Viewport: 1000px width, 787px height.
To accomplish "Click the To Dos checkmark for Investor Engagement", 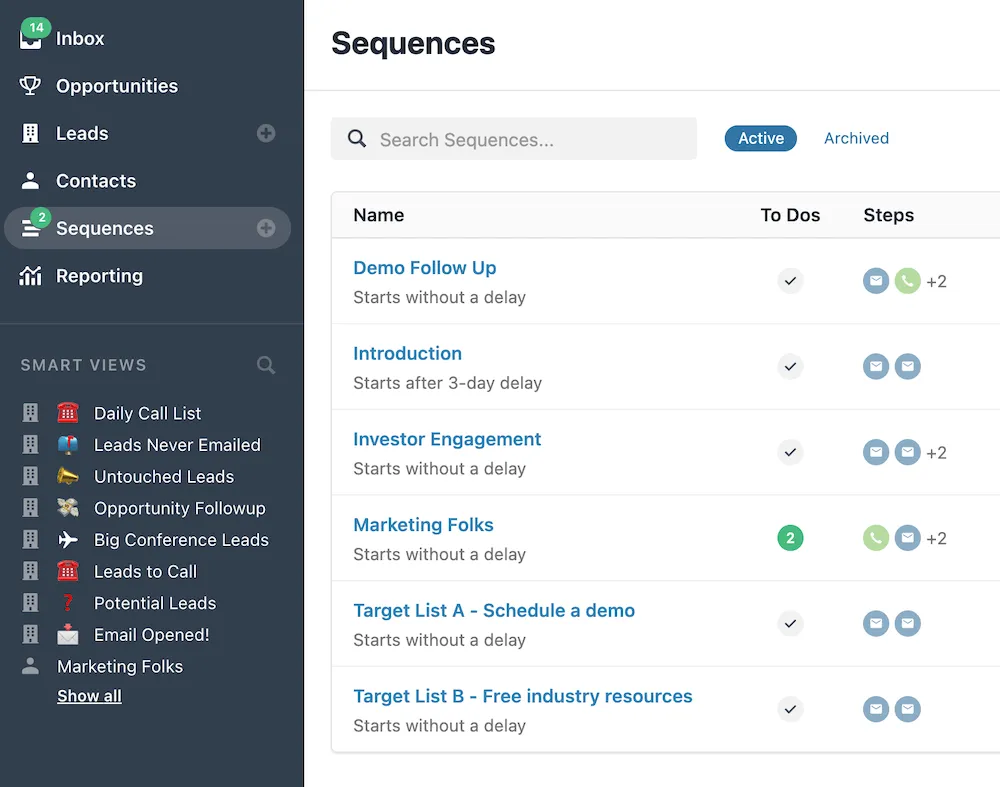I will pyautogui.click(x=790, y=452).
